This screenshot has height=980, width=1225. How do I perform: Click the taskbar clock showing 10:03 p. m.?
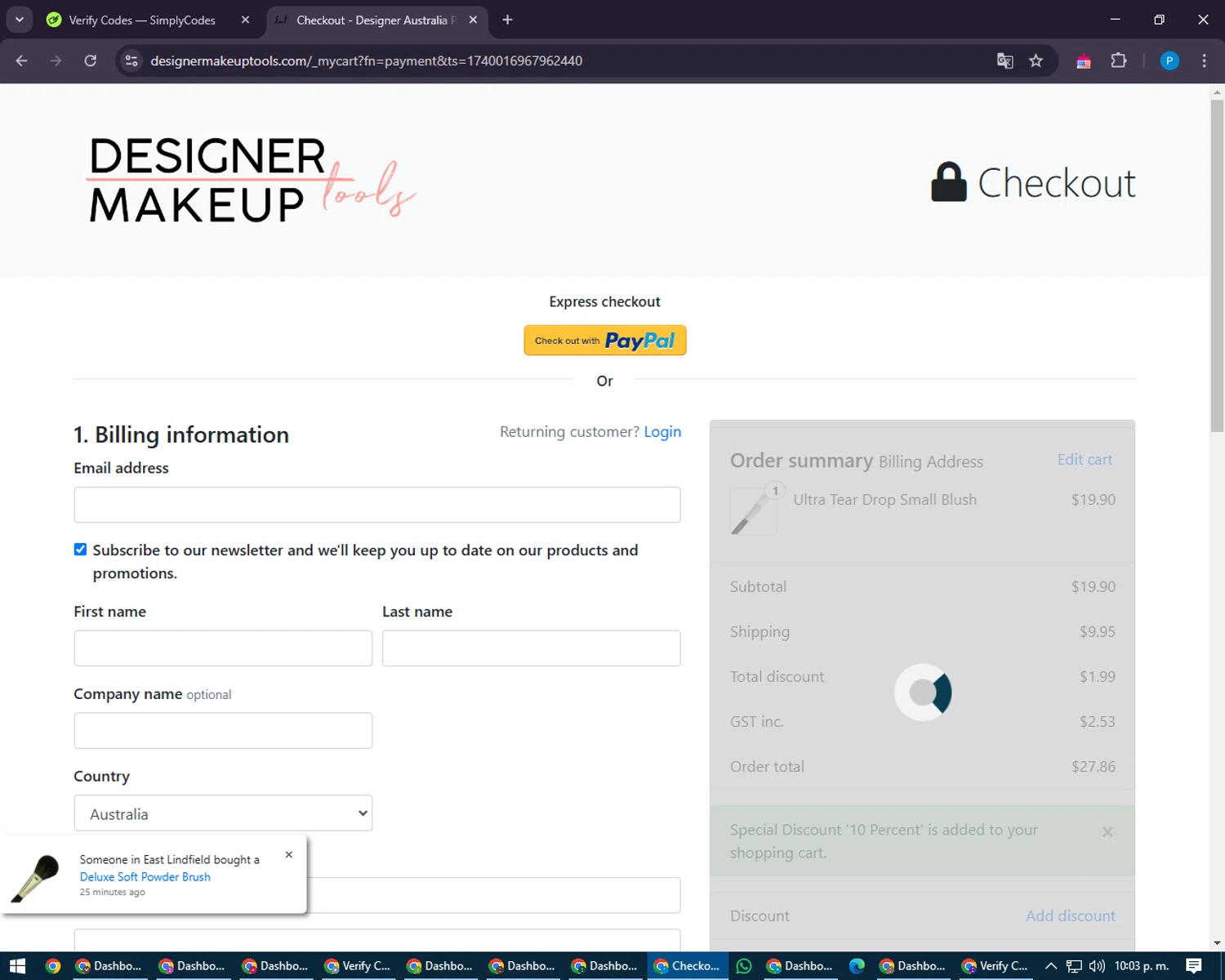click(x=1142, y=966)
